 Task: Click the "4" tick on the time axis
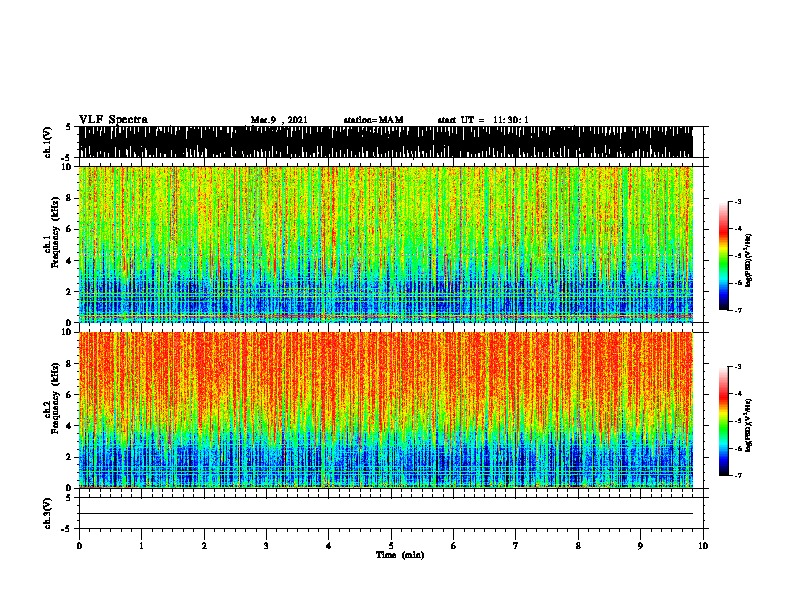(329, 546)
